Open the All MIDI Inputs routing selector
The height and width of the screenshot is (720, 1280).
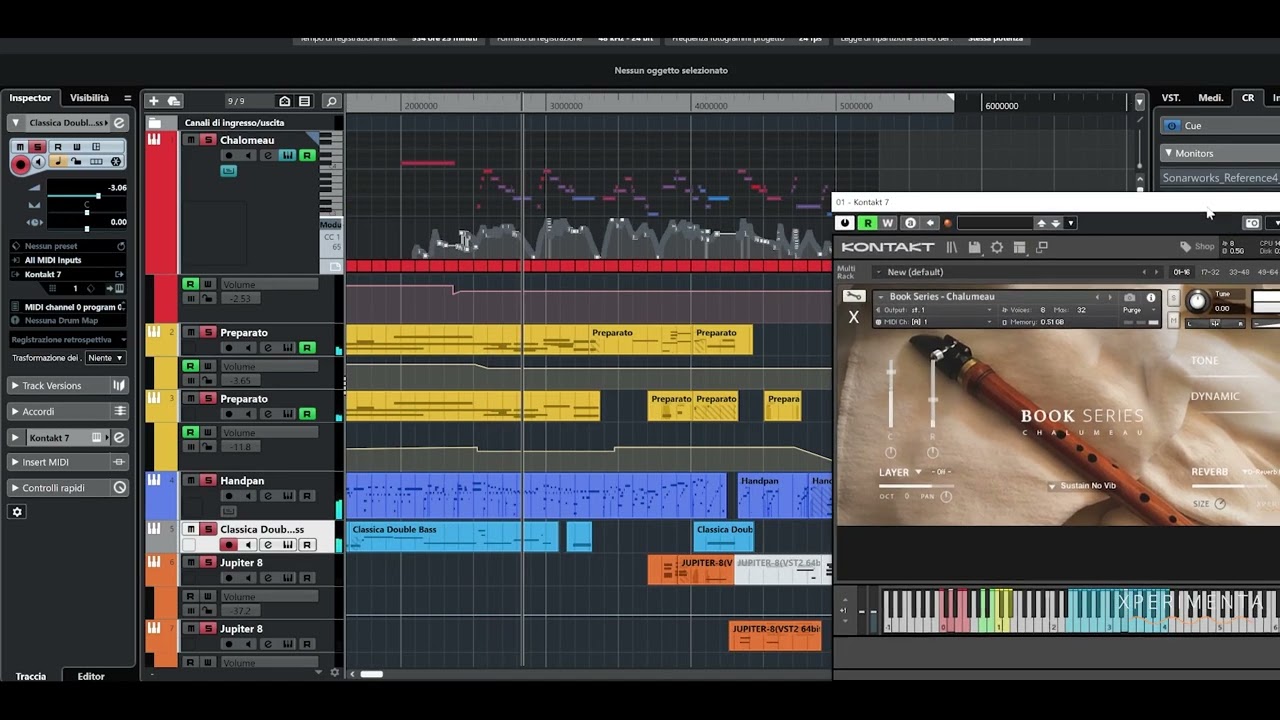68,260
